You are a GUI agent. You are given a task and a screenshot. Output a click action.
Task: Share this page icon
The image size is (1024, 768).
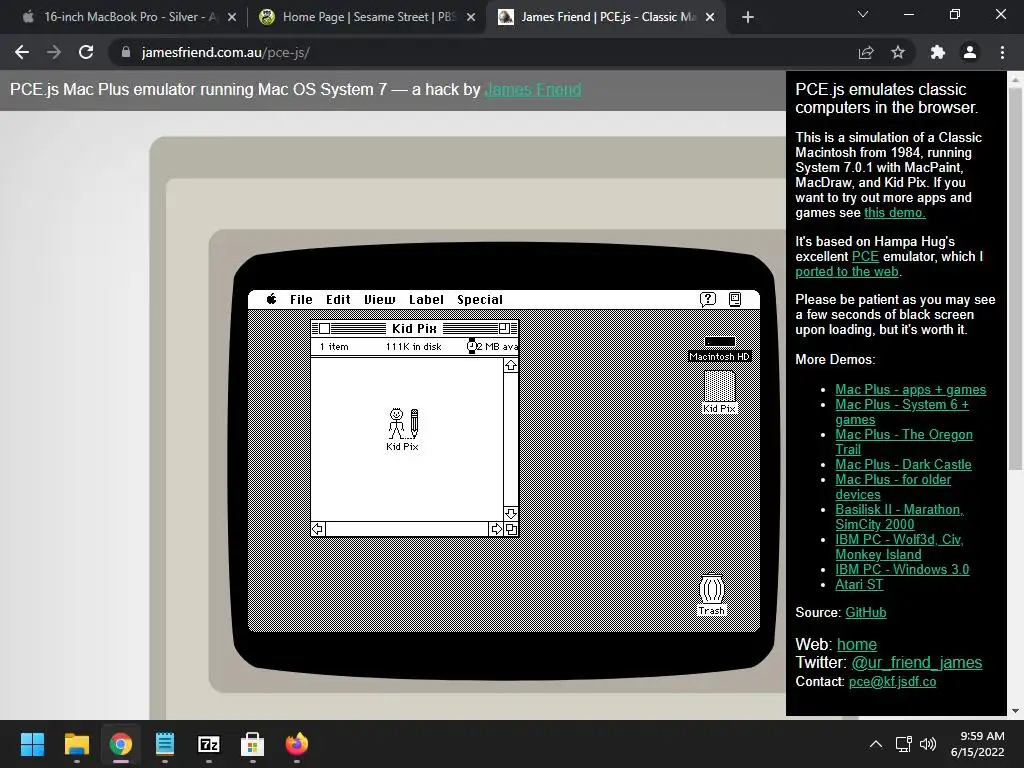[866, 52]
